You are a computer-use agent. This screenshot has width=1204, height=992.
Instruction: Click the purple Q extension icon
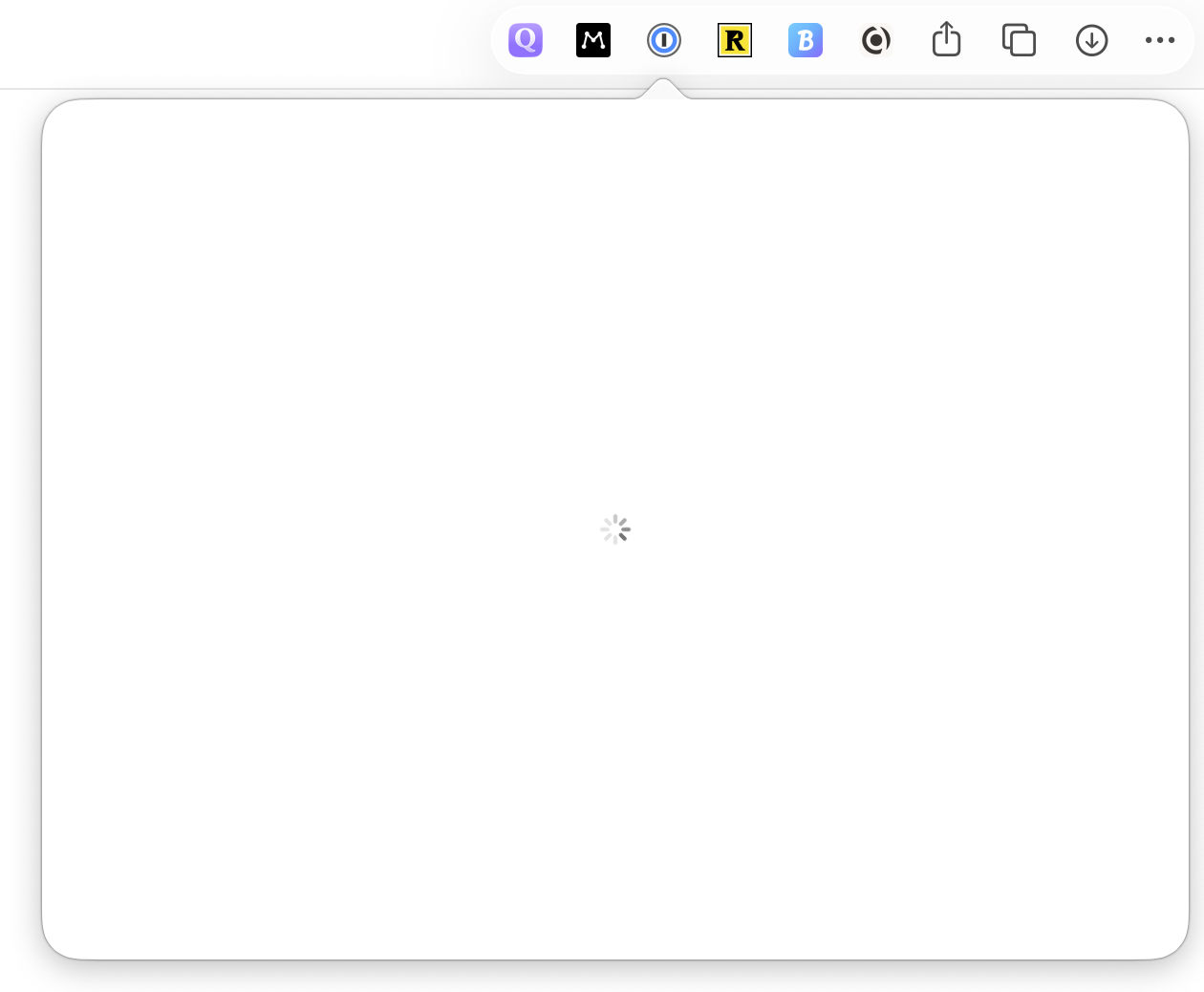[525, 40]
